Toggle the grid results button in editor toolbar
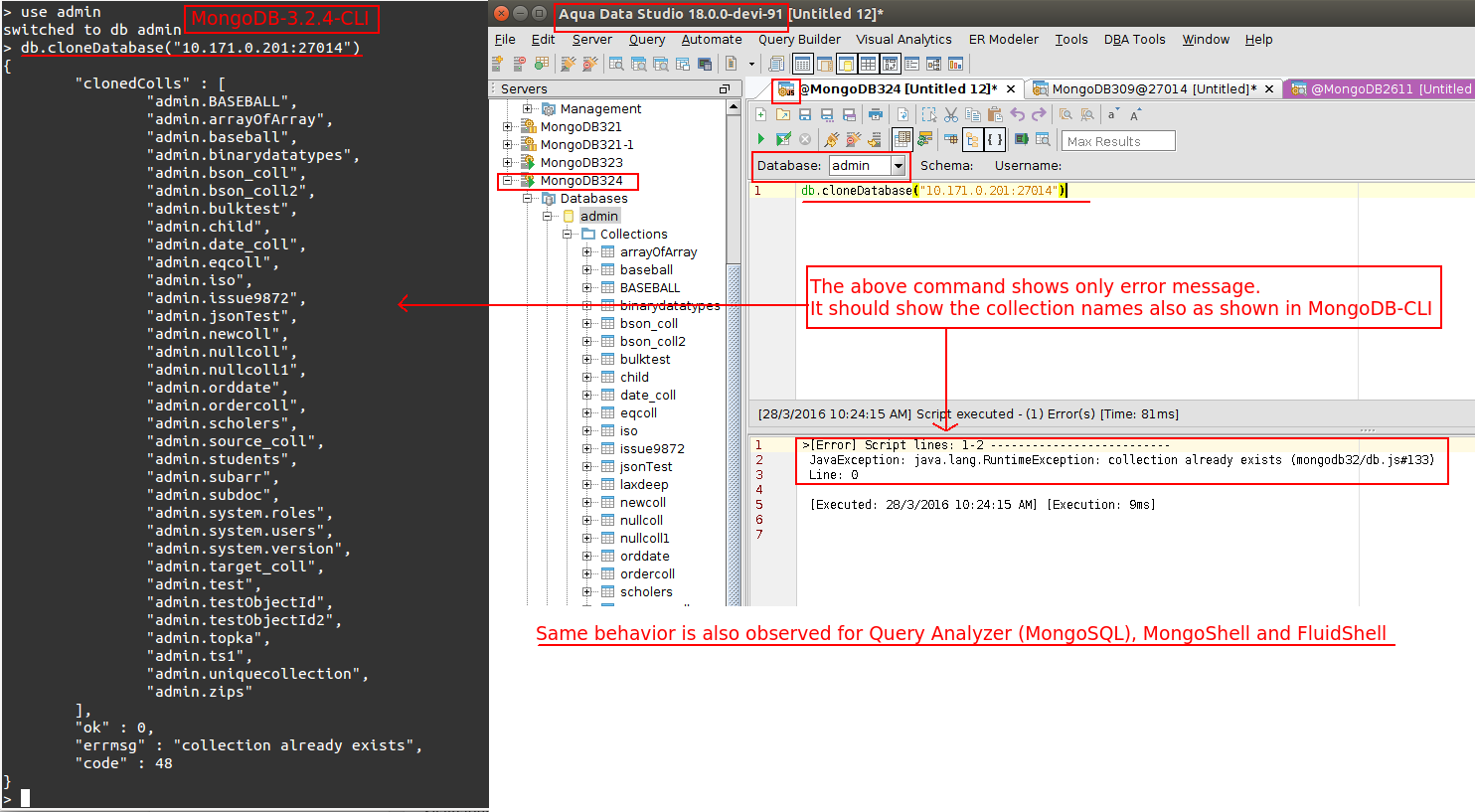 [902, 139]
